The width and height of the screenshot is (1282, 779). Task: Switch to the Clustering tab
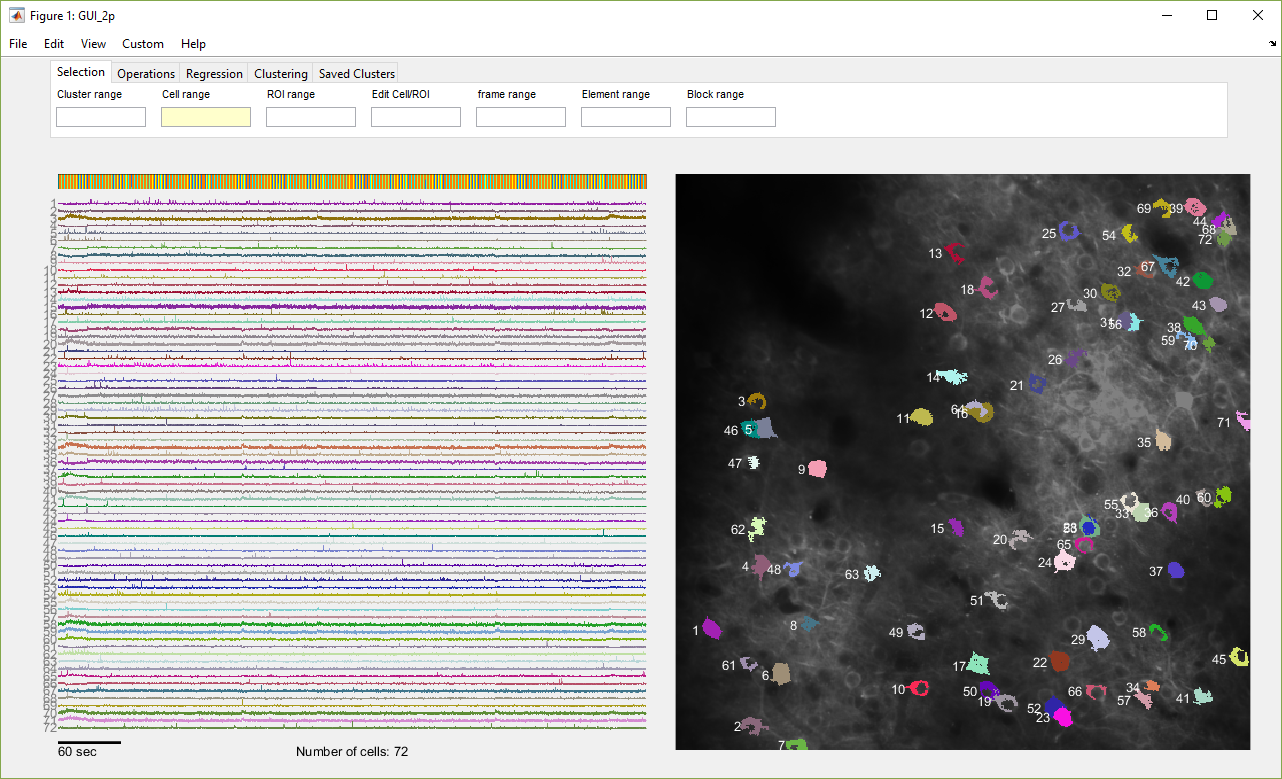click(x=281, y=73)
